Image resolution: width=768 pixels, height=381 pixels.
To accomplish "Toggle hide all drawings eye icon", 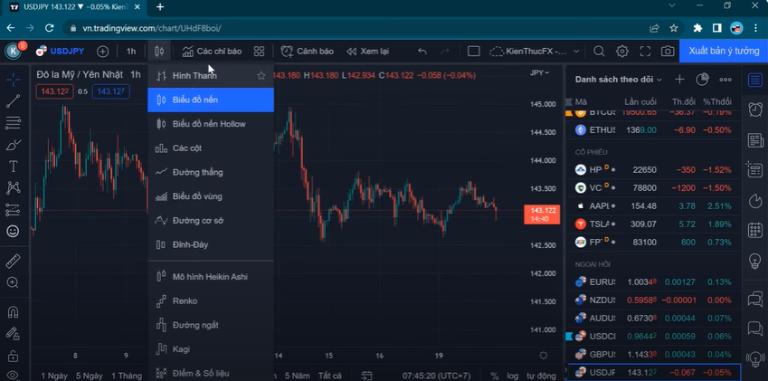I will pyautogui.click(x=13, y=375).
